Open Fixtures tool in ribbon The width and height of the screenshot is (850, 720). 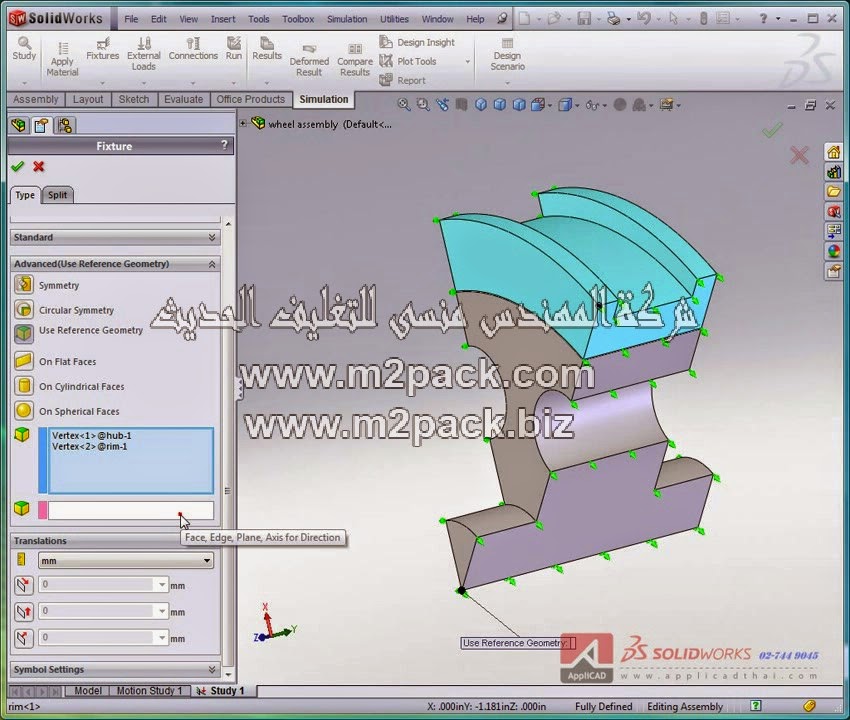pos(102,49)
